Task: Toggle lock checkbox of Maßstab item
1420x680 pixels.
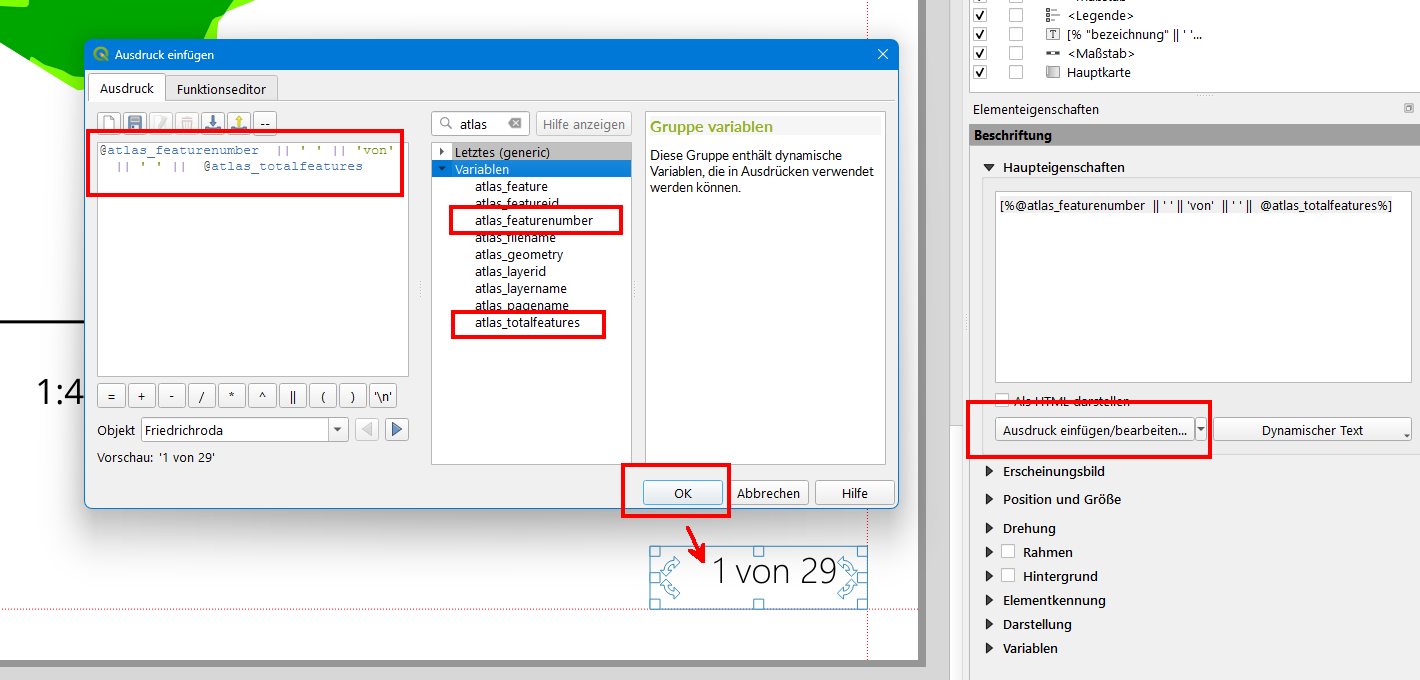Action: click(1016, 53)
